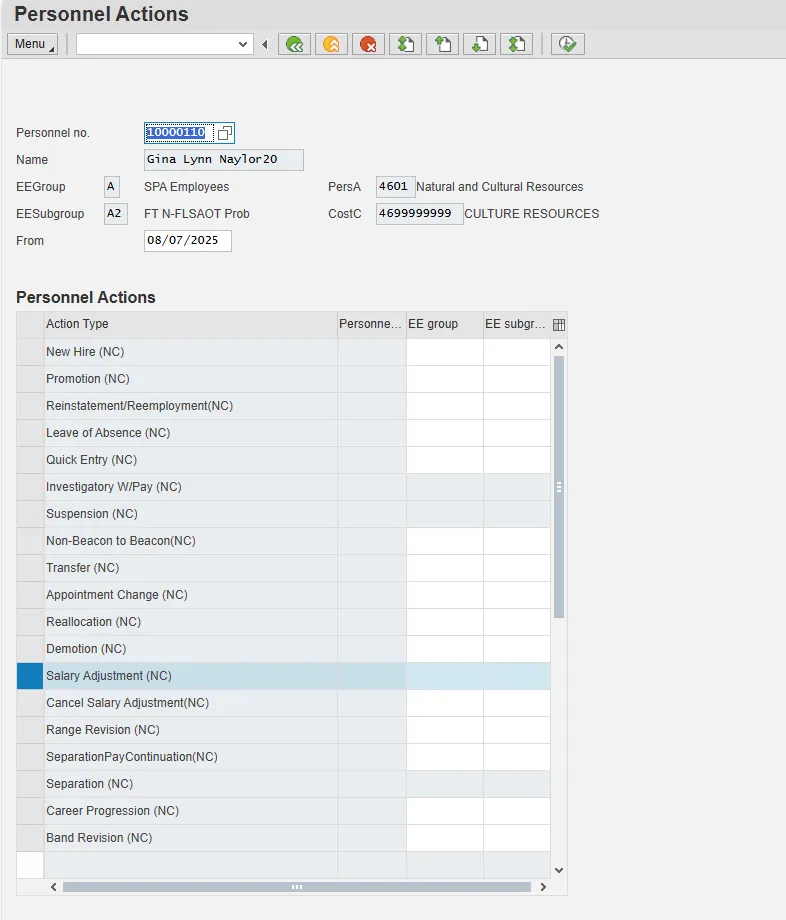The height and width of the screenshot is (920, 786).
Task: Click the green Back toolbar icon
Action: pos(294,44)
